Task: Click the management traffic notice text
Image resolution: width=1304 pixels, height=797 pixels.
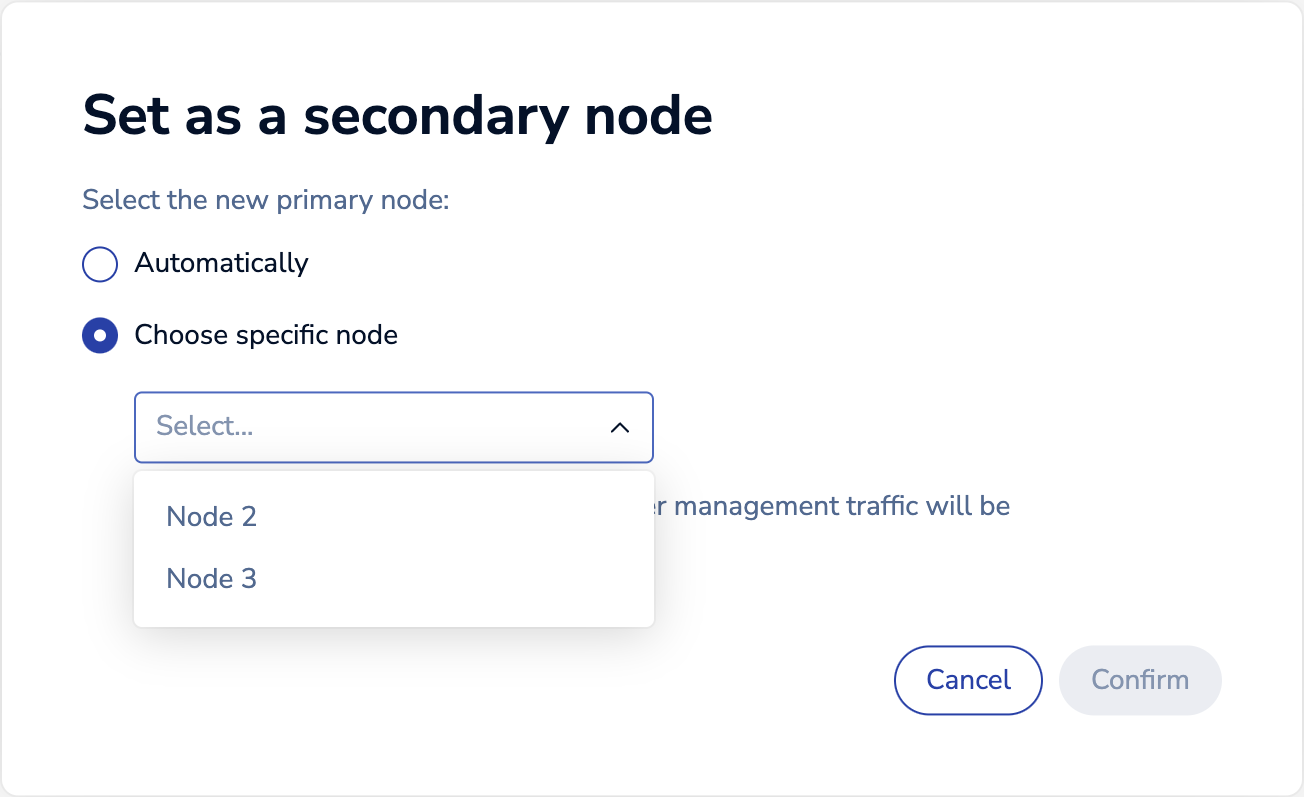Action: pyautogui.click(x=835, y=506)
